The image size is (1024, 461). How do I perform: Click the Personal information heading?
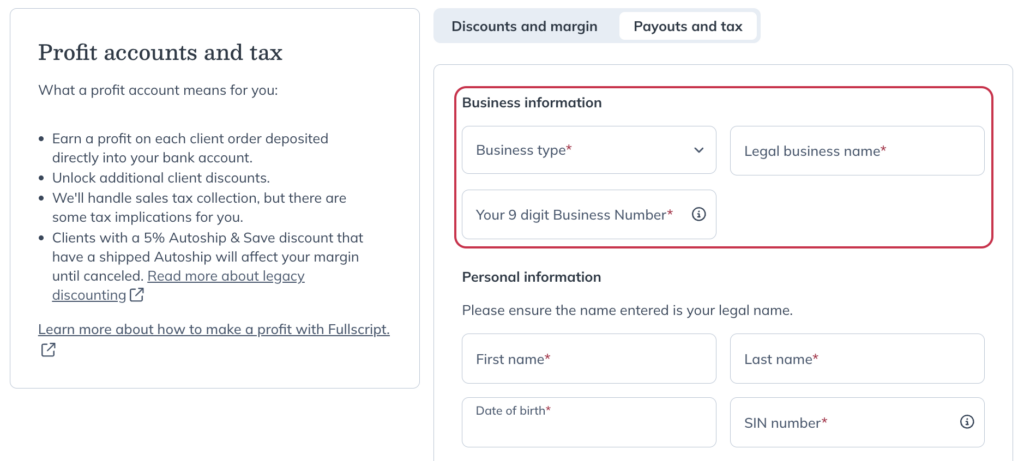pos(532,277)
